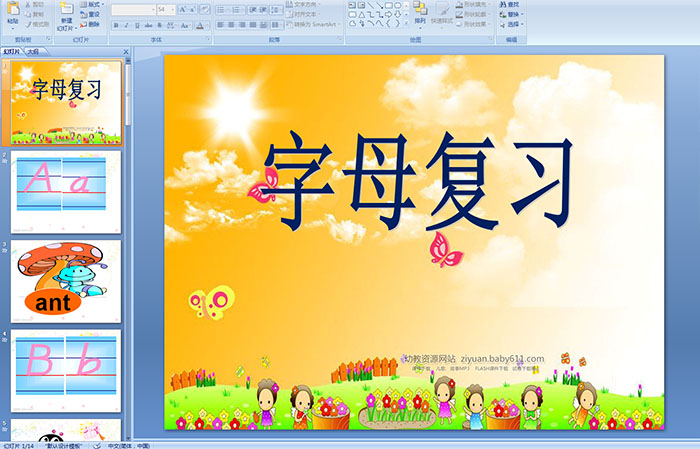700x449 pixels.
Task: Delete the slide with 删除
Action: tap(90, 24)
